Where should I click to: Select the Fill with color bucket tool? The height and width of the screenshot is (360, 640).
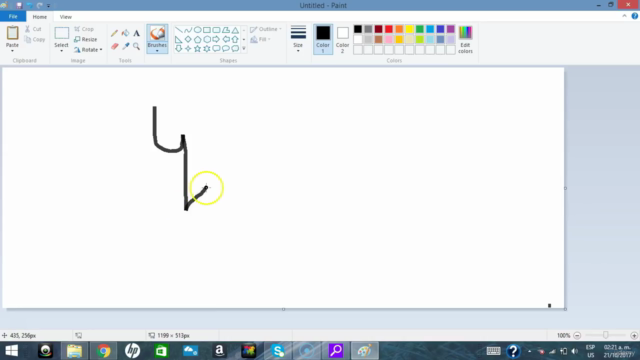[125, 33]
